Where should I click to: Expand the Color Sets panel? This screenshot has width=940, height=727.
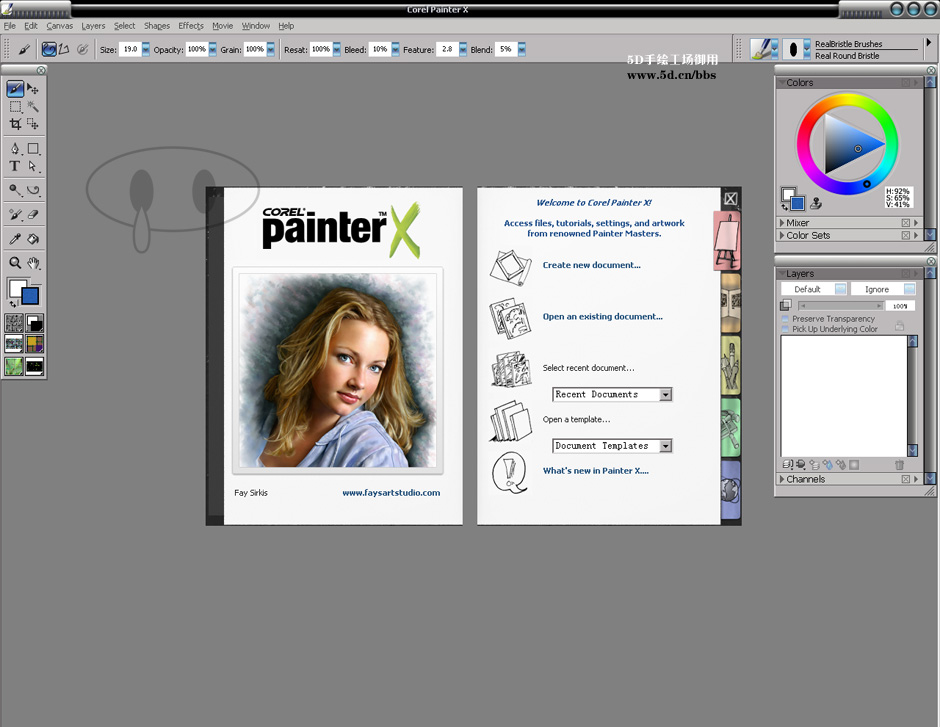tap(782, 236)
